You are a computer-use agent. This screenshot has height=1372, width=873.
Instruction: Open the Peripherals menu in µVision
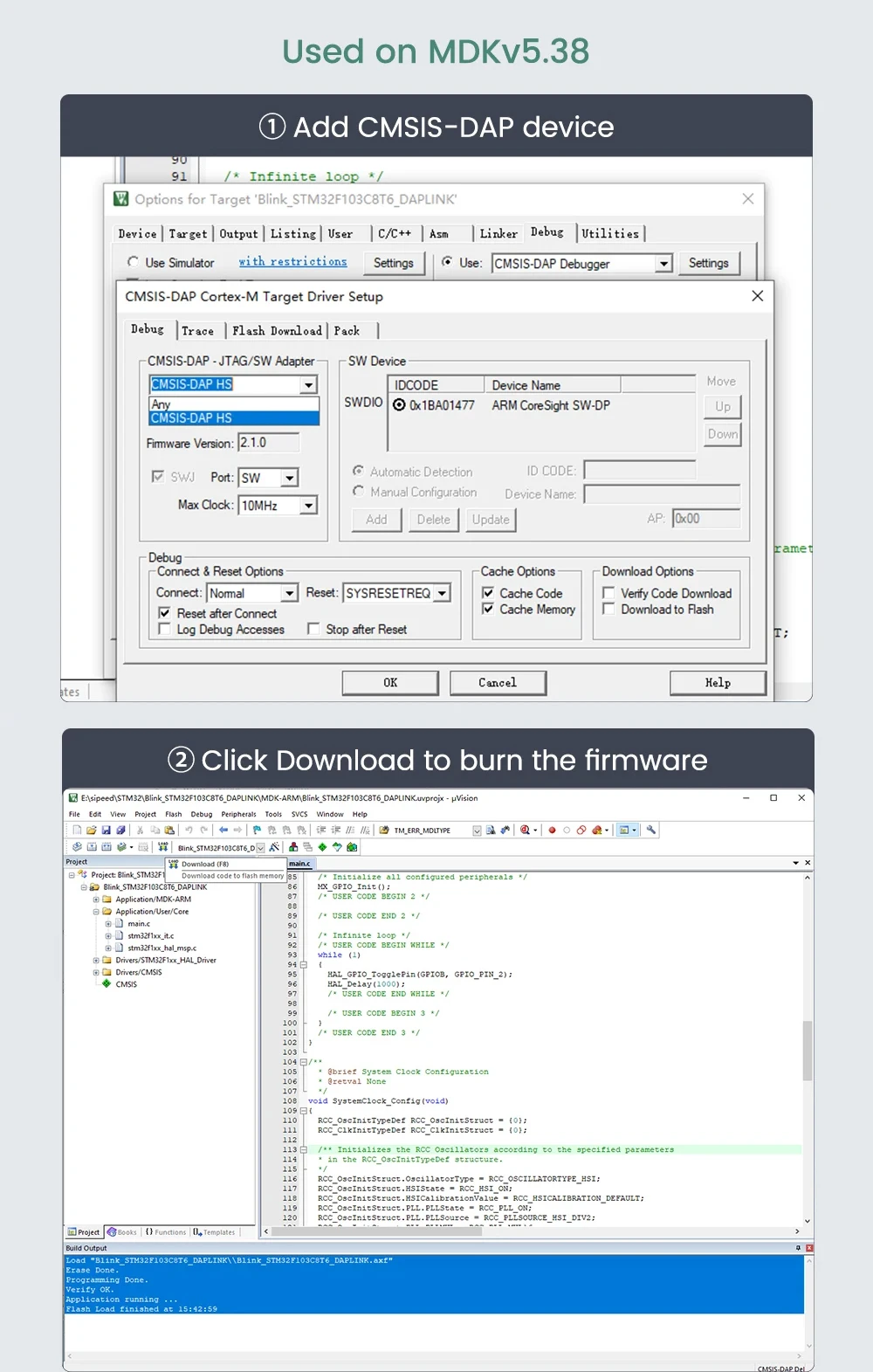[x=238, y=814]
